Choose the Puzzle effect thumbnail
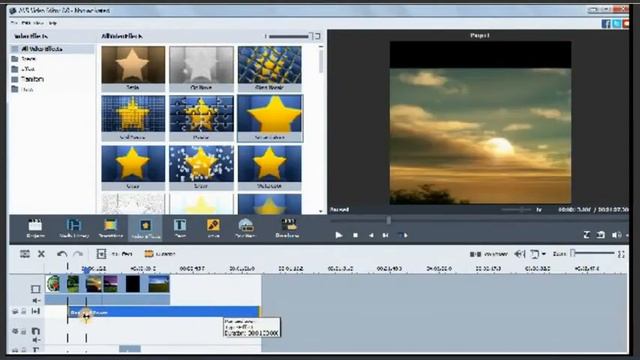Viewport: 640px width, 360px height. pos(201,118)
